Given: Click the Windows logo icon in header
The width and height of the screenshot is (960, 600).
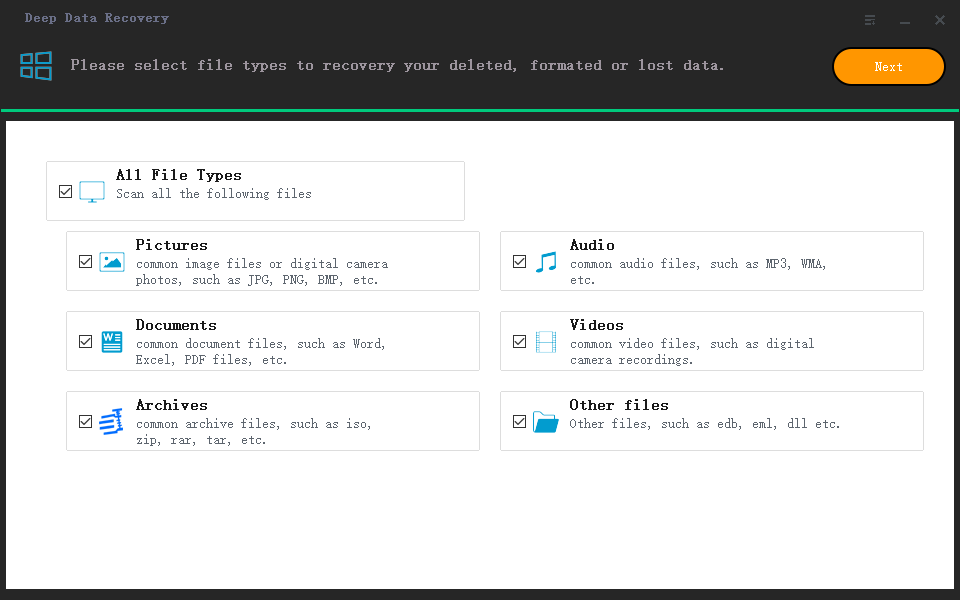Looking at the screenshot, I should pos(36,66).
